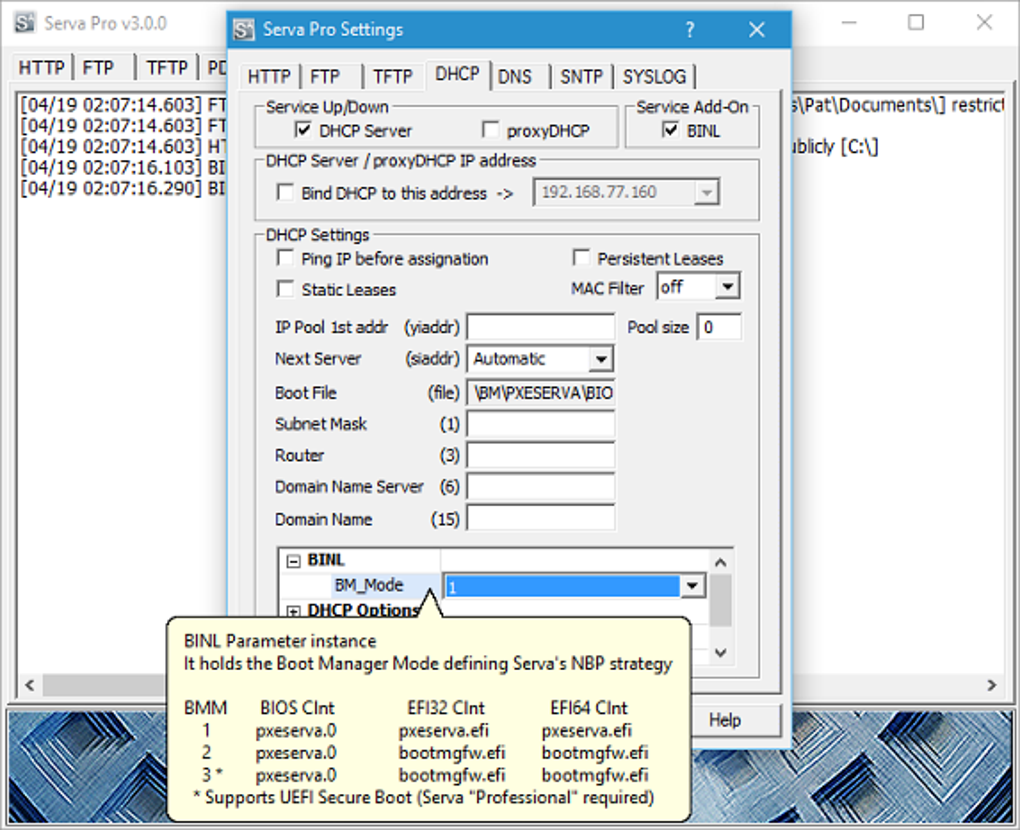Select the BM_Mode row in the options tree
The image size is (1020, 830).
[369, 585]
